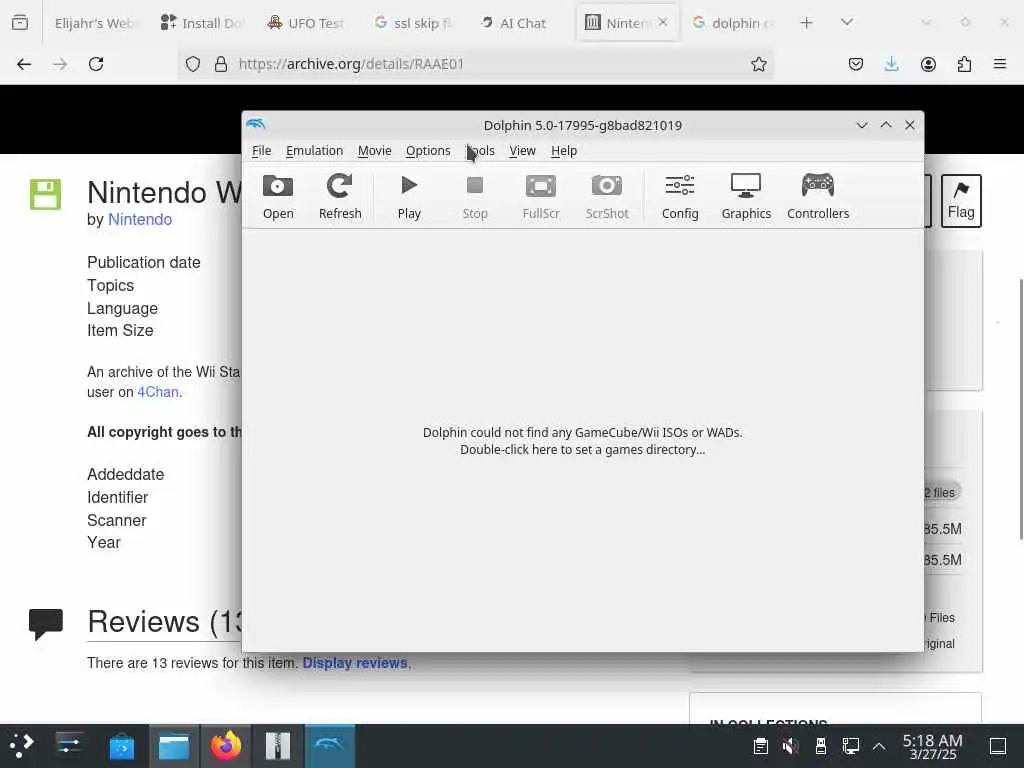Open the Firefox extensions icon

tap(964, 64)
